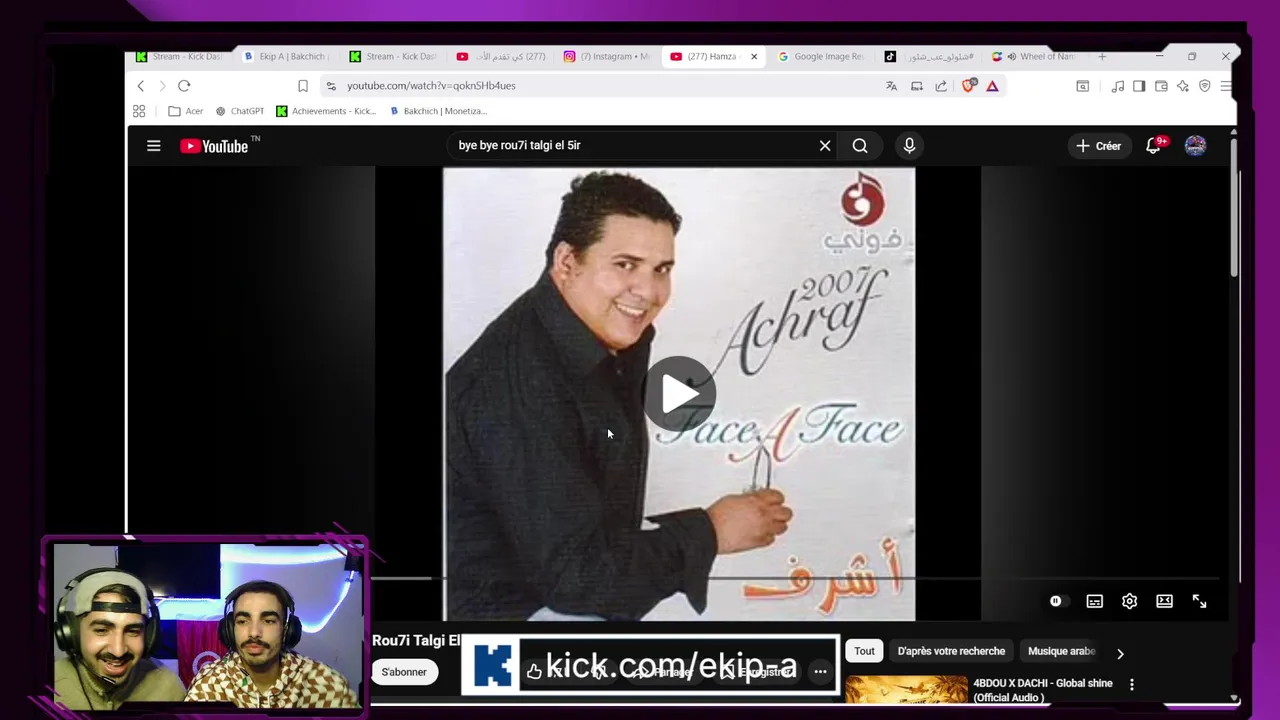This screenshot has width=1280, height=720.
Task: Open the browser music note playlist icon
Action: coord(1118,86)
